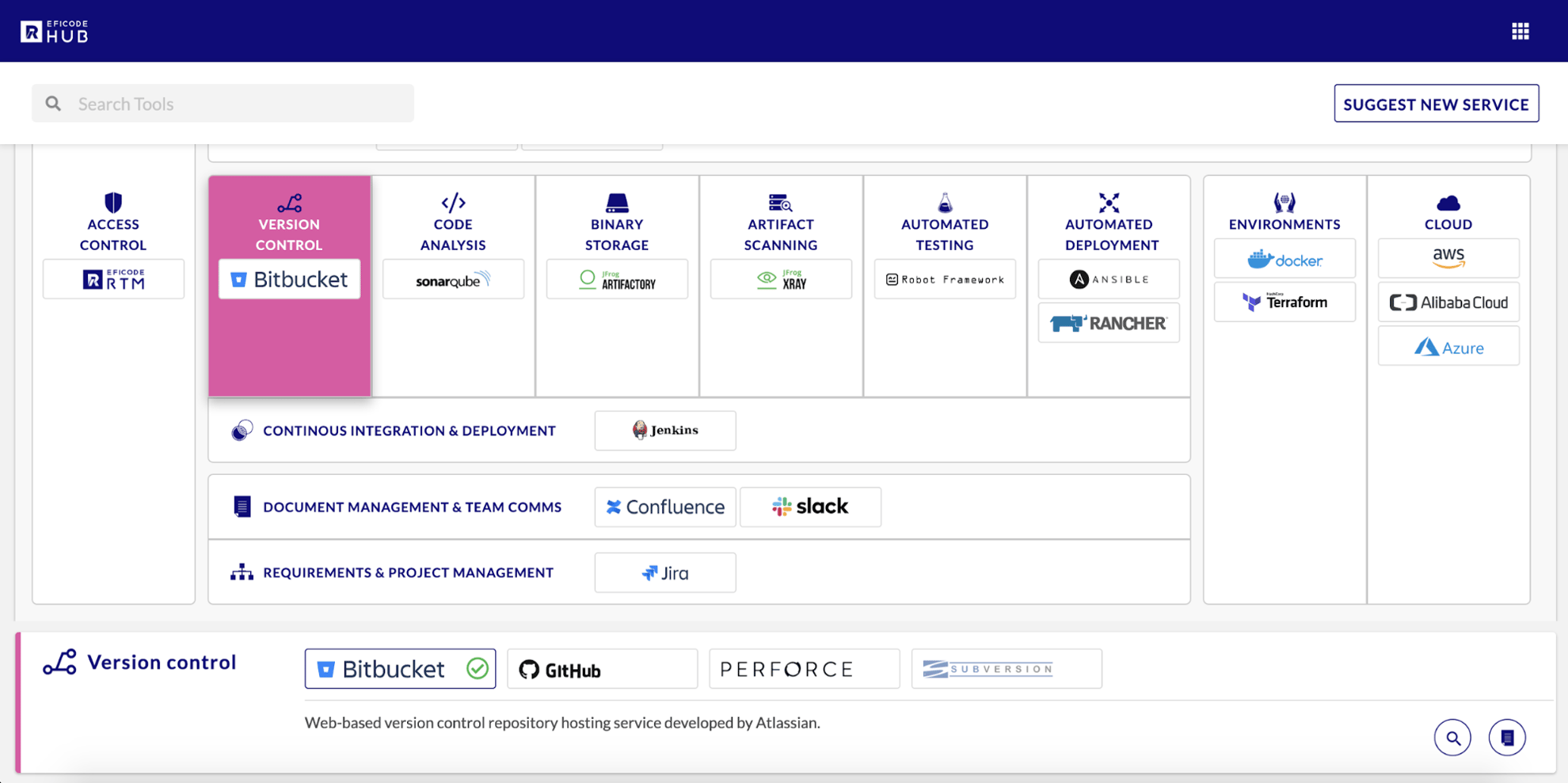Toggle Bitbucket selection with the green checkmark
Screen dimensions: 1568x783
[x=478, y=668]
